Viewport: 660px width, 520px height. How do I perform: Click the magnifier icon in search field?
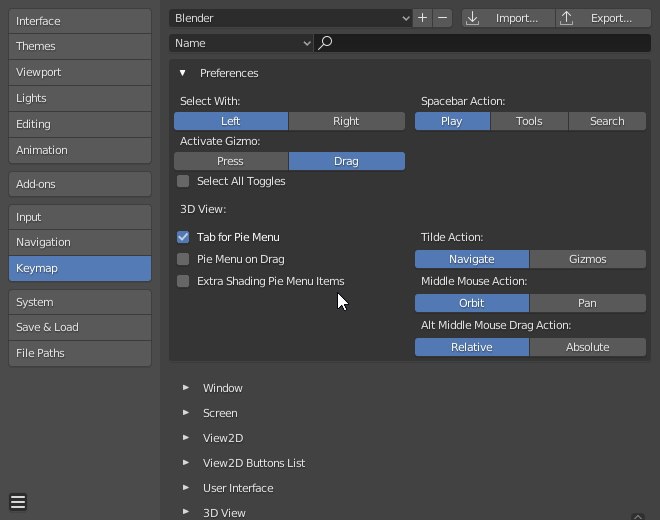tap(325, 43)
